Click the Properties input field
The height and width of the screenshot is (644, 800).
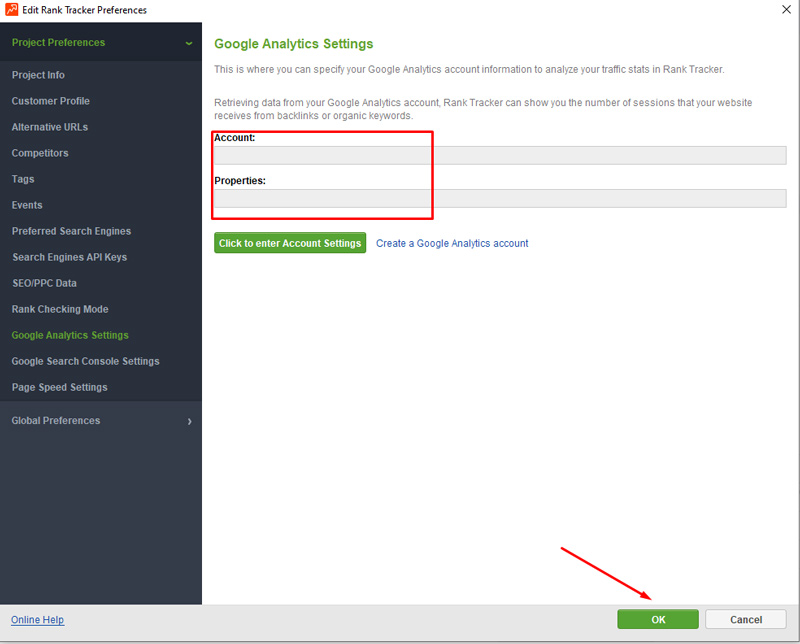coord(500,199)
